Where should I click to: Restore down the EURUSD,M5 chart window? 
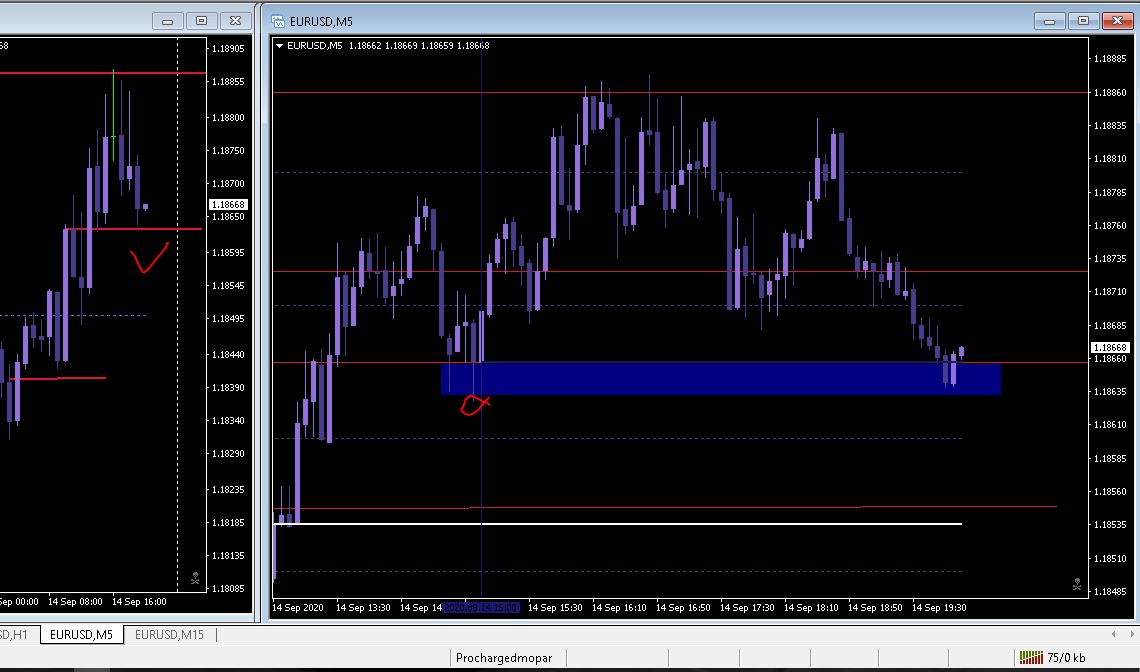click(1083, 21)
